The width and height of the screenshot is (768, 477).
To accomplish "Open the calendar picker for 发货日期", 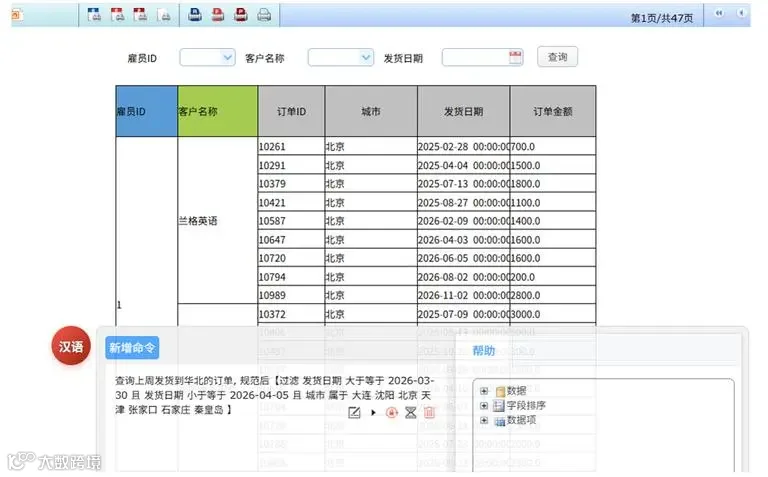I will point(515,57).
